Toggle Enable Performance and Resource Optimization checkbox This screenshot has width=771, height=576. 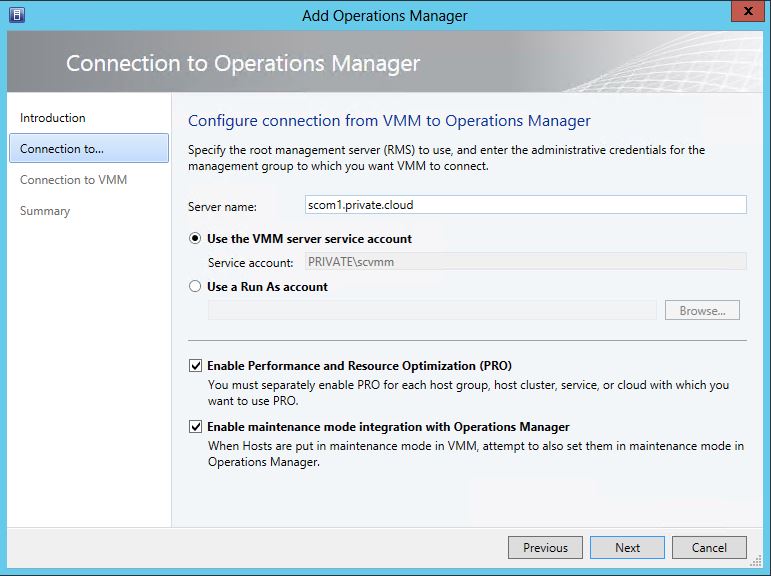point(196,366)
